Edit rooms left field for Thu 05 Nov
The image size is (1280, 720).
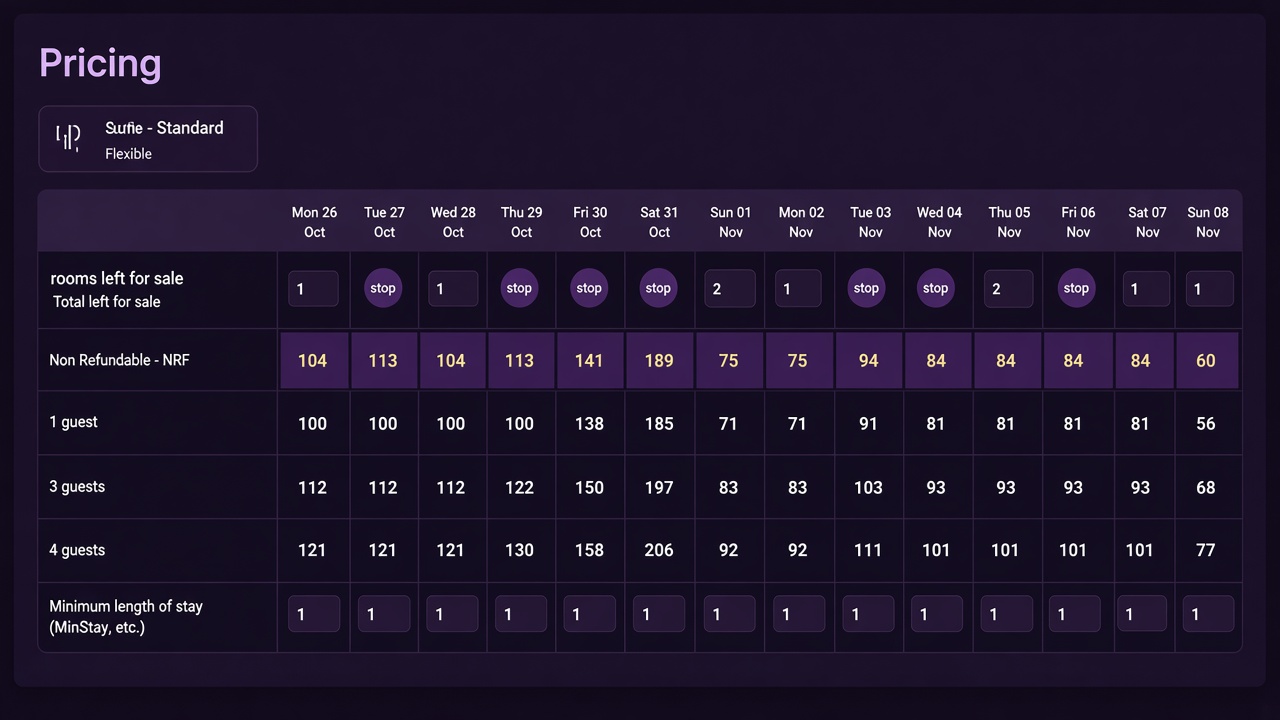pos(1008,289)
